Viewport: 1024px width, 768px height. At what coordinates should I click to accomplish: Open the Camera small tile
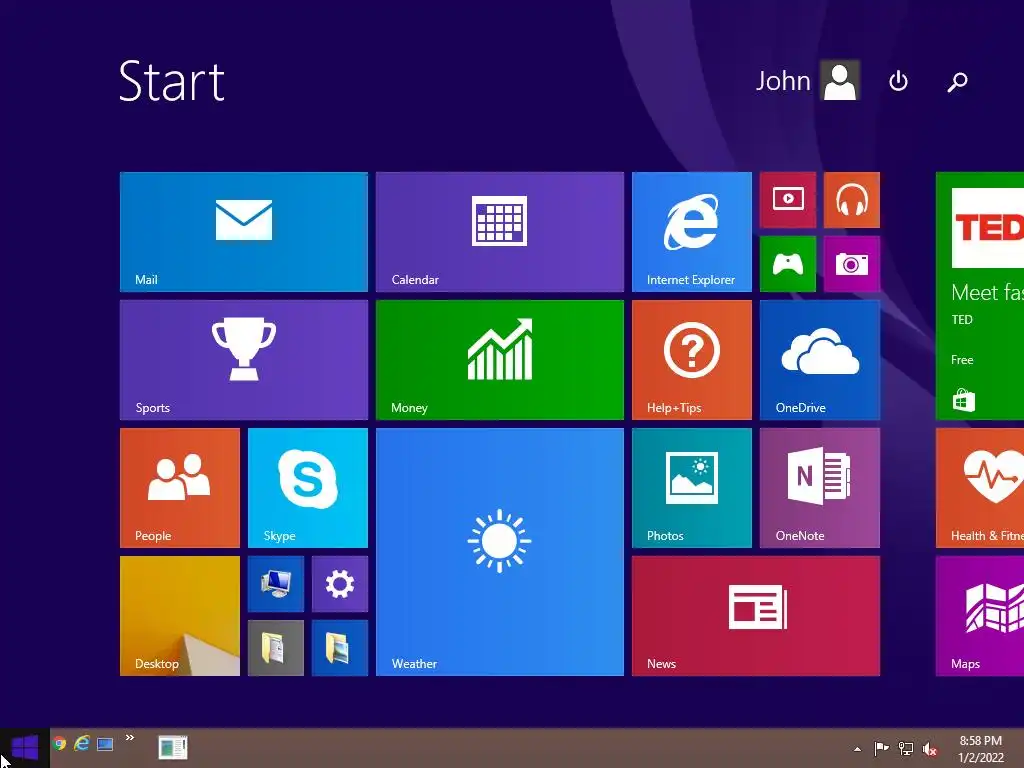click(x=852, y=264)
